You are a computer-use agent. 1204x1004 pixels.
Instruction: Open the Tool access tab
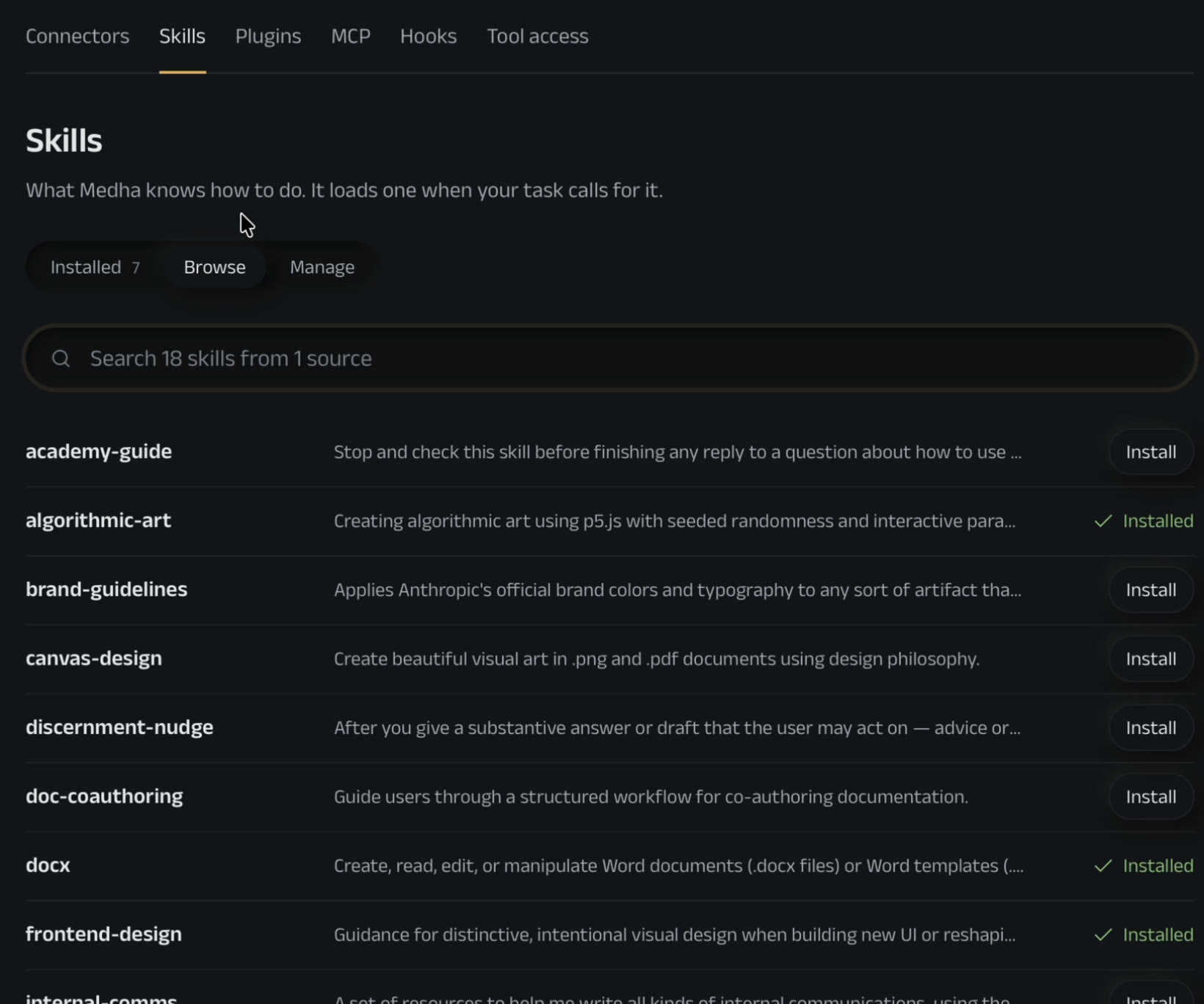click(537, 36)
